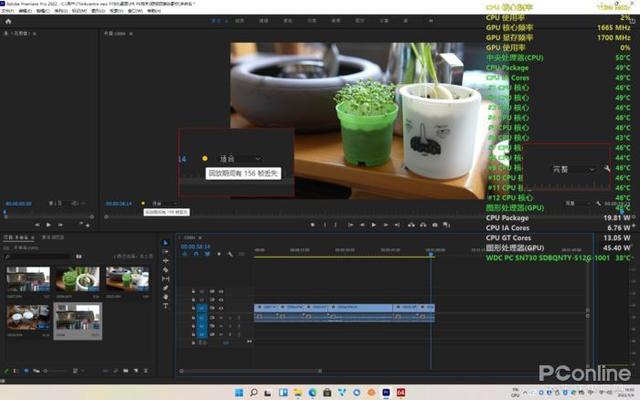Toggle track lock on V1

tap(193, 308)
